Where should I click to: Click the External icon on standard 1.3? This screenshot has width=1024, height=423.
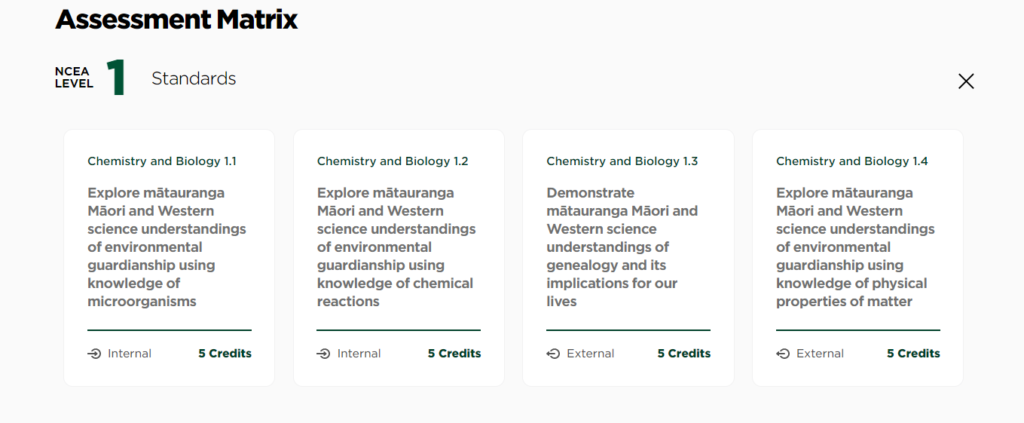(553, 353)
